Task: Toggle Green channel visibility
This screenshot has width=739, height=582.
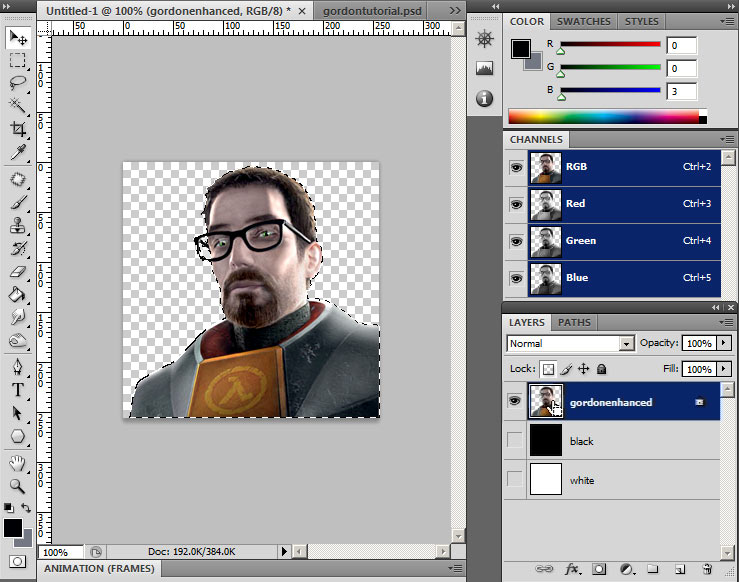Action: (516, 241)
